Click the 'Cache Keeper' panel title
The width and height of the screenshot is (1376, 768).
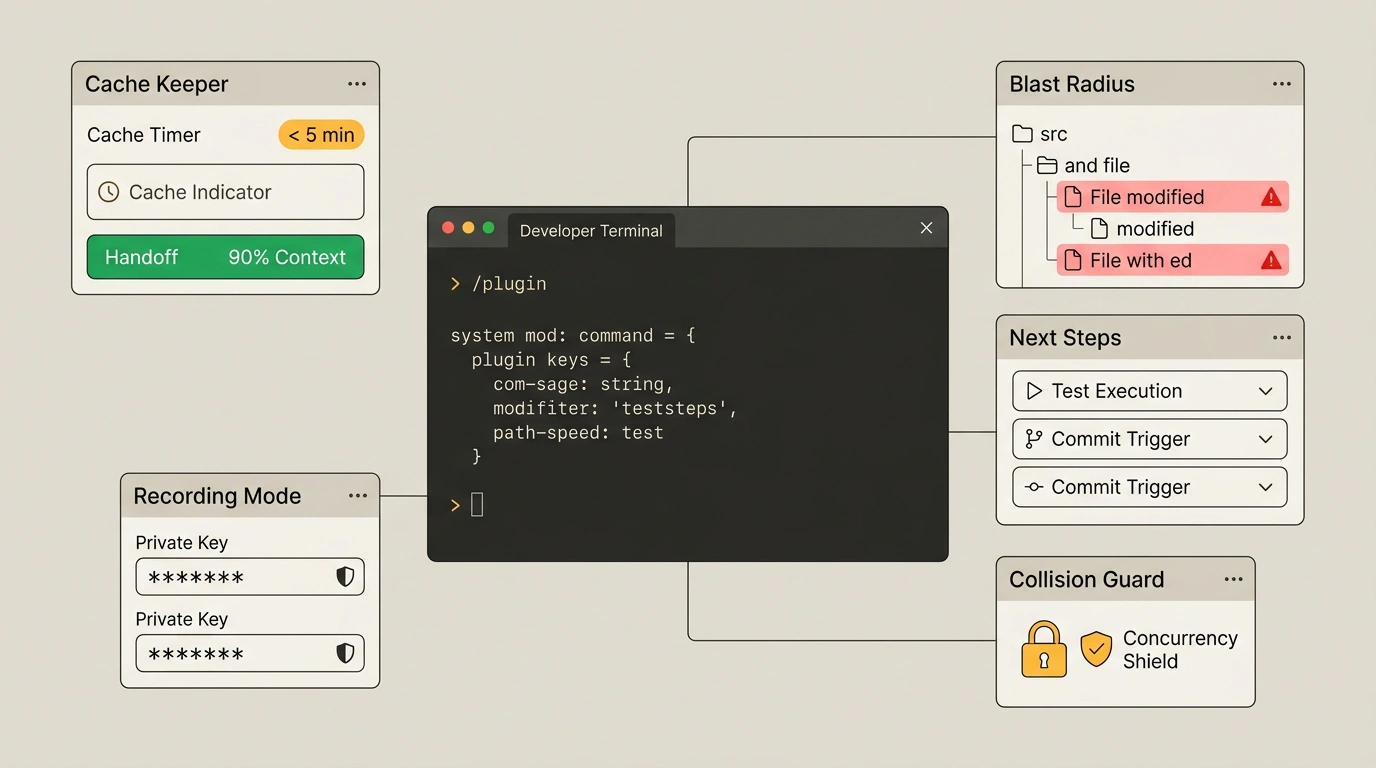click(x=157, y=84)
